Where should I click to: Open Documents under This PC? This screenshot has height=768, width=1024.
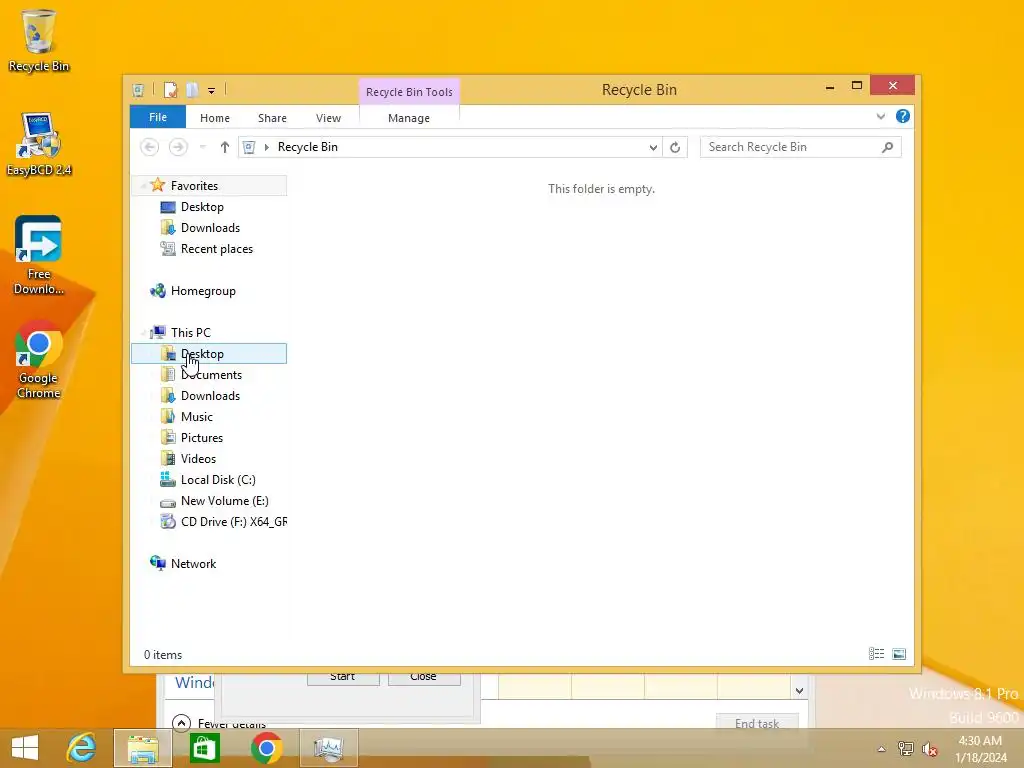click(211, 375)
